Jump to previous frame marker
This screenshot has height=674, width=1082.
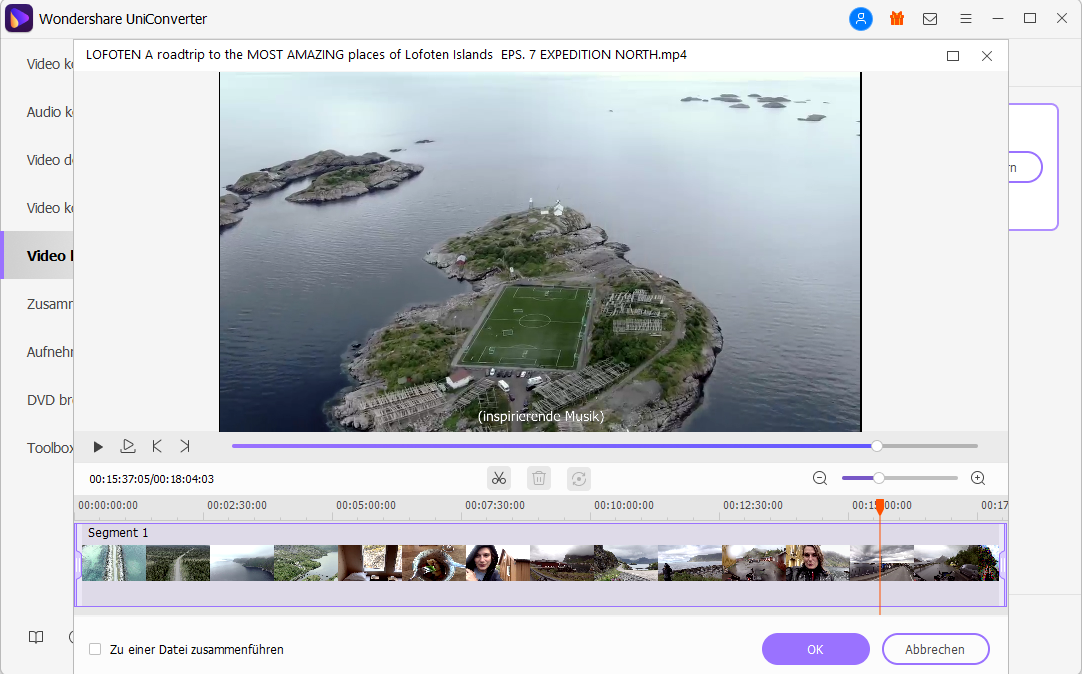pyautogui.click(x=157, y=446)
